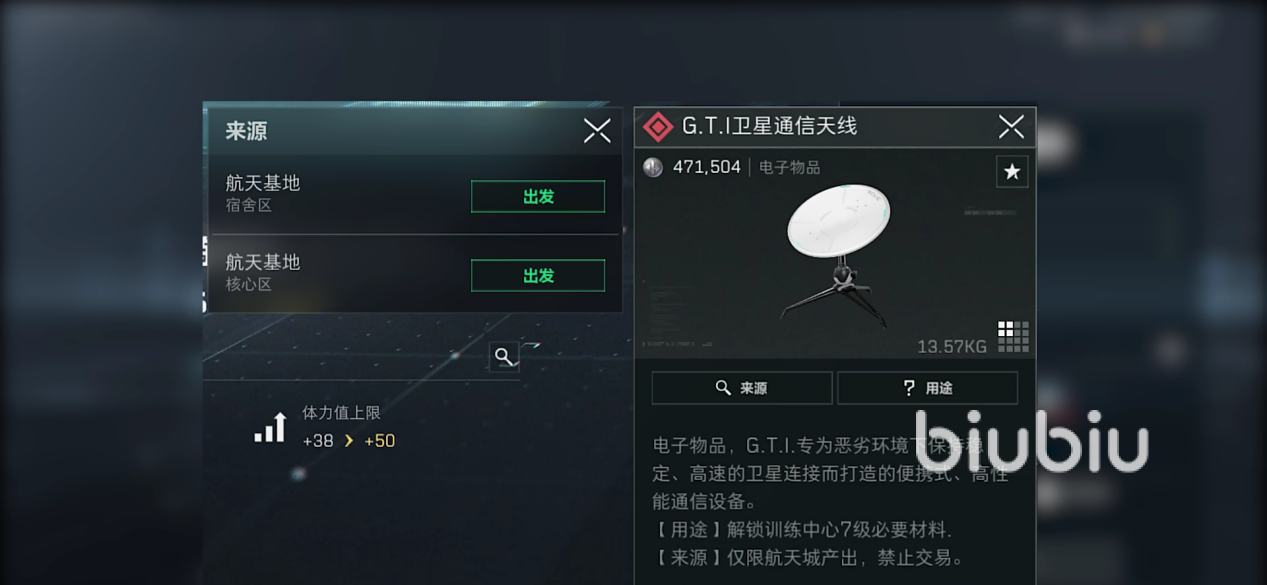Click the item price value 471,504
Viewport: 1267px width, 585px height.
tap(706, 167)
